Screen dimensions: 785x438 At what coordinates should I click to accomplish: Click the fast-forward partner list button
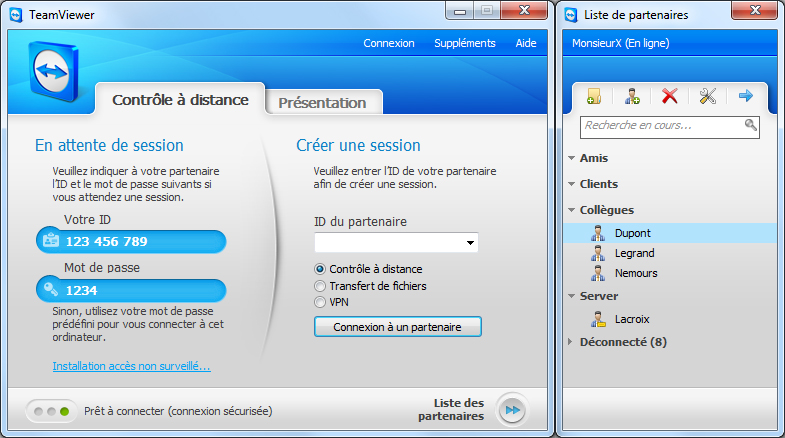click(512, 410)
